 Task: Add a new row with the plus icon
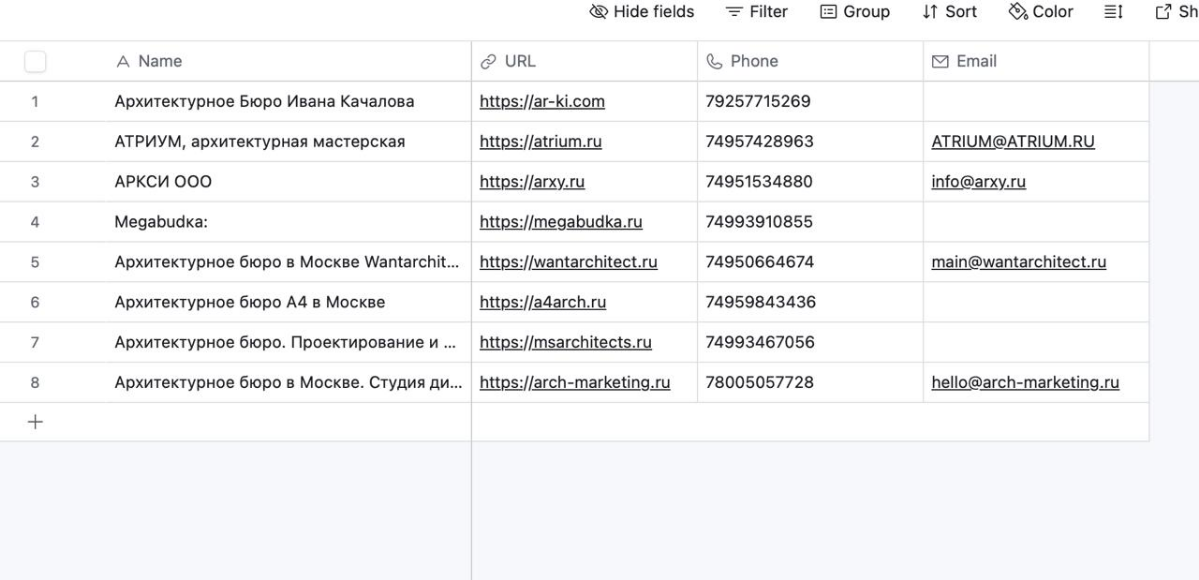click(x=35, y=422)
